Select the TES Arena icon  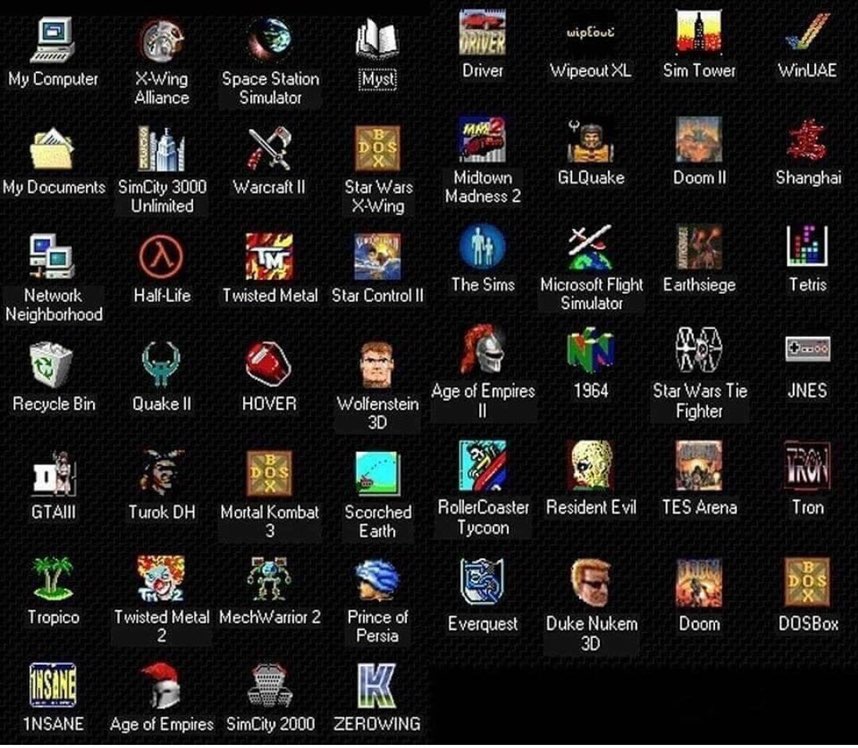click(x=699, y=466)
